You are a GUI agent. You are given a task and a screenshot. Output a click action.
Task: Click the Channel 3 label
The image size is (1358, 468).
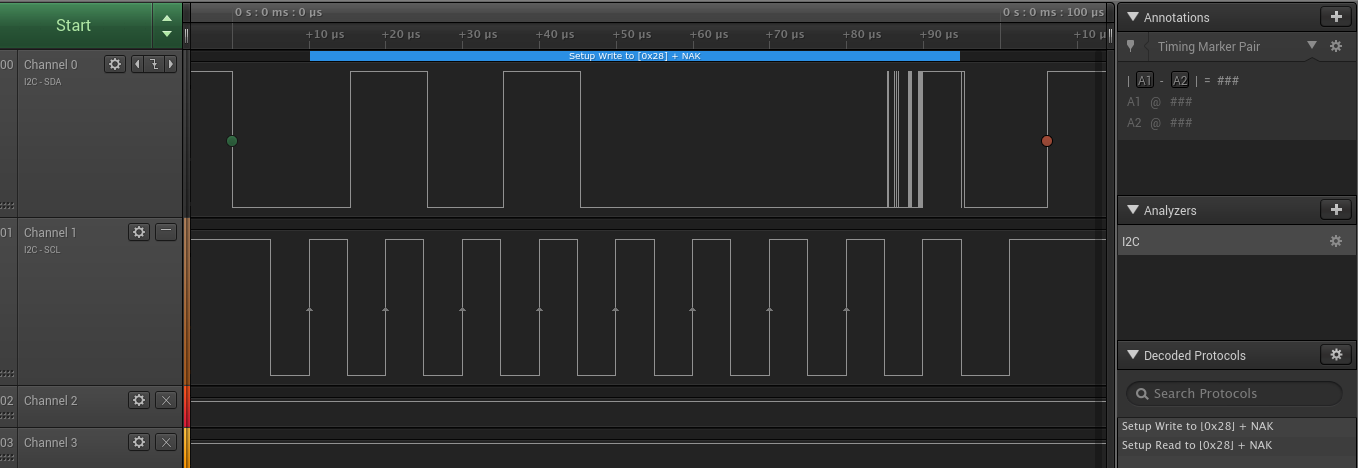coord(50,442)
